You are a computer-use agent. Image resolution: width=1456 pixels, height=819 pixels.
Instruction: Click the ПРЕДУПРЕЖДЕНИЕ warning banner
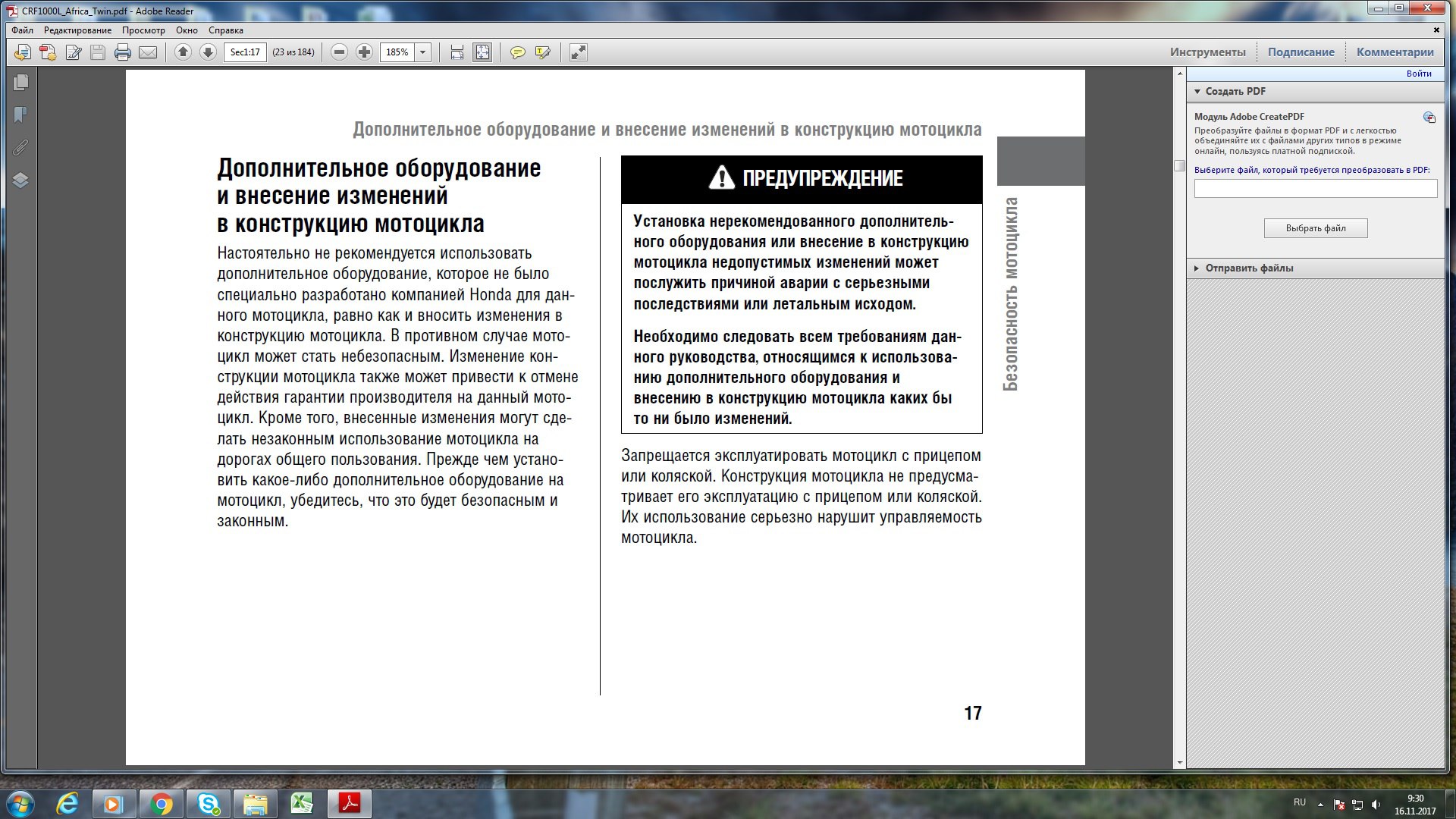(802, 179)
